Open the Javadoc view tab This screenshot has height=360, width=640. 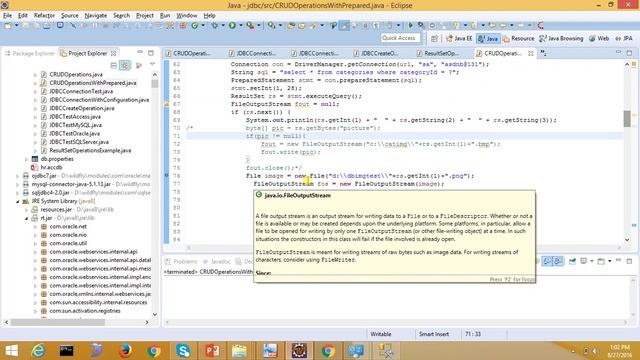pos(217,262)
